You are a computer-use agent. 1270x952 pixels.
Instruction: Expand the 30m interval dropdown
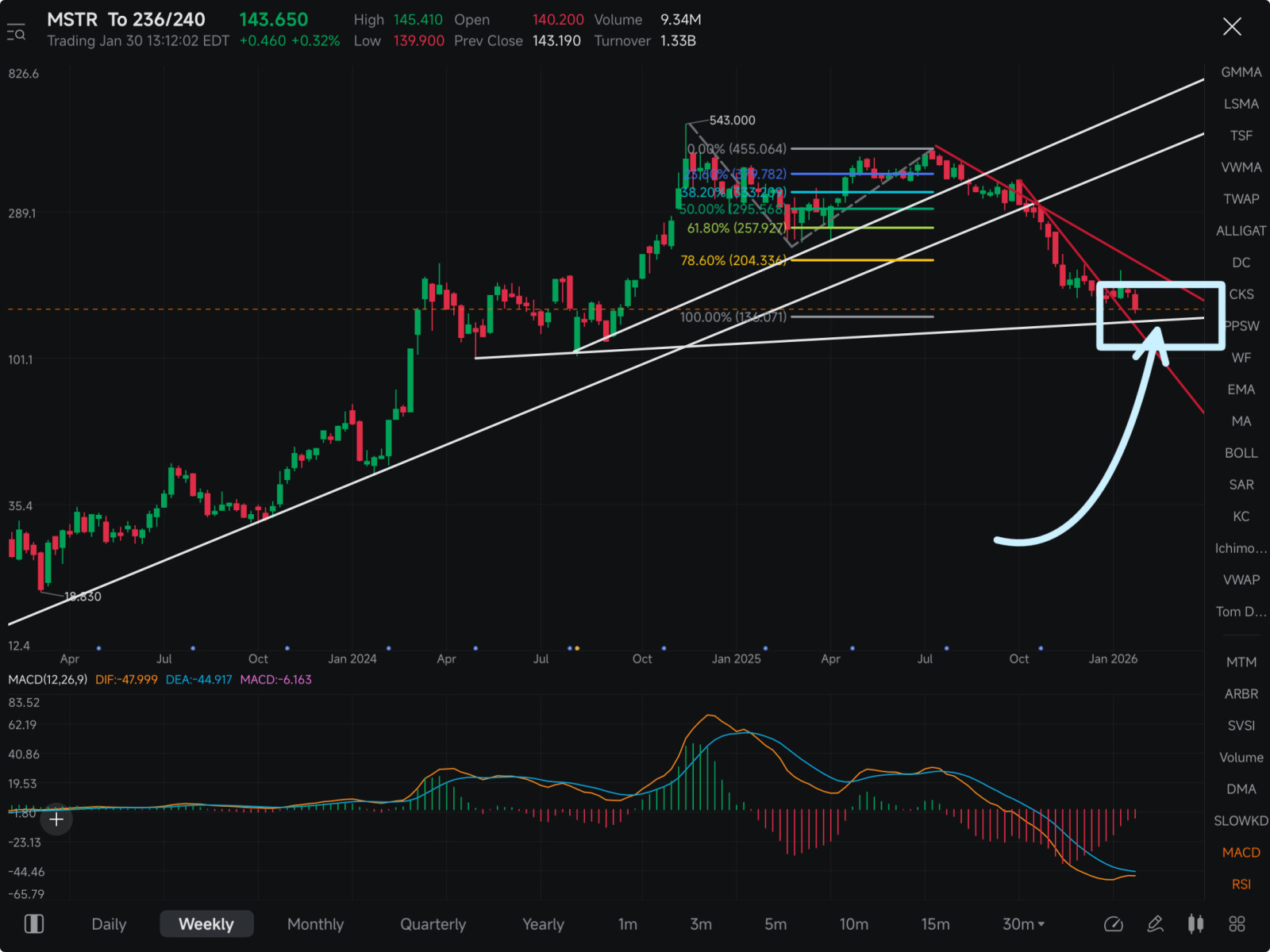pyautogui.click(x=1023, y=924)
